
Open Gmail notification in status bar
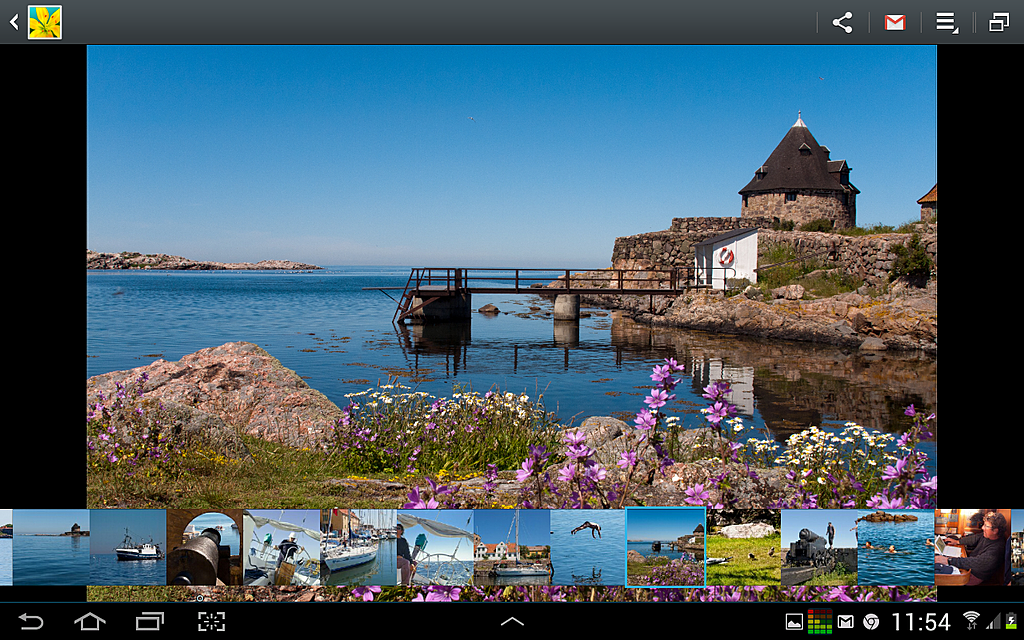(x=846, y=622)
